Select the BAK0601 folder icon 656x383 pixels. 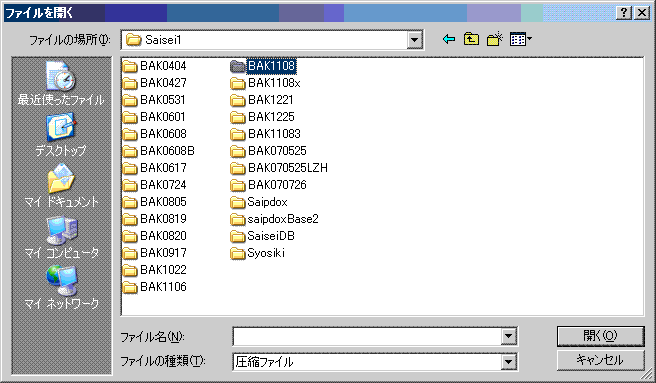[130, 117]
